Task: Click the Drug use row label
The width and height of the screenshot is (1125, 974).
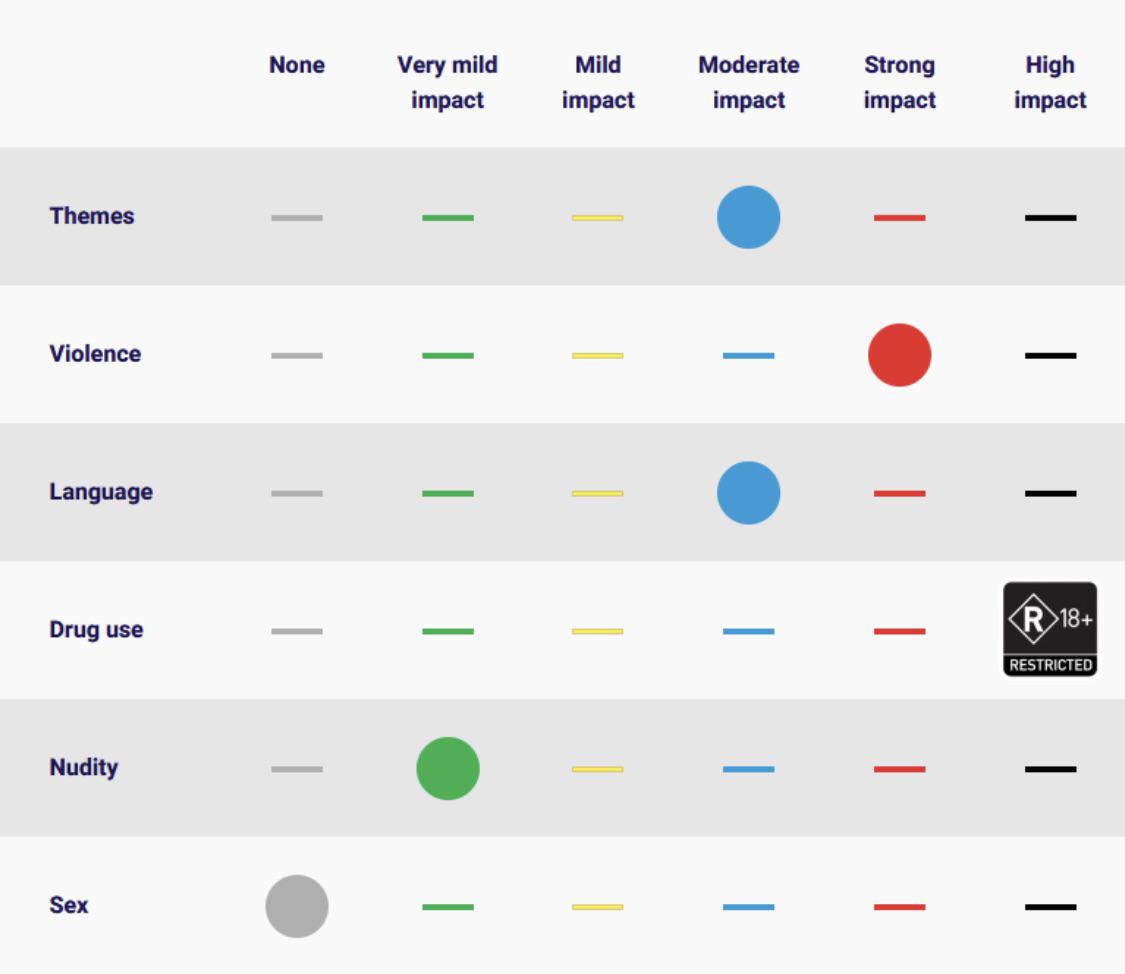Action: [x=96, y=630]
